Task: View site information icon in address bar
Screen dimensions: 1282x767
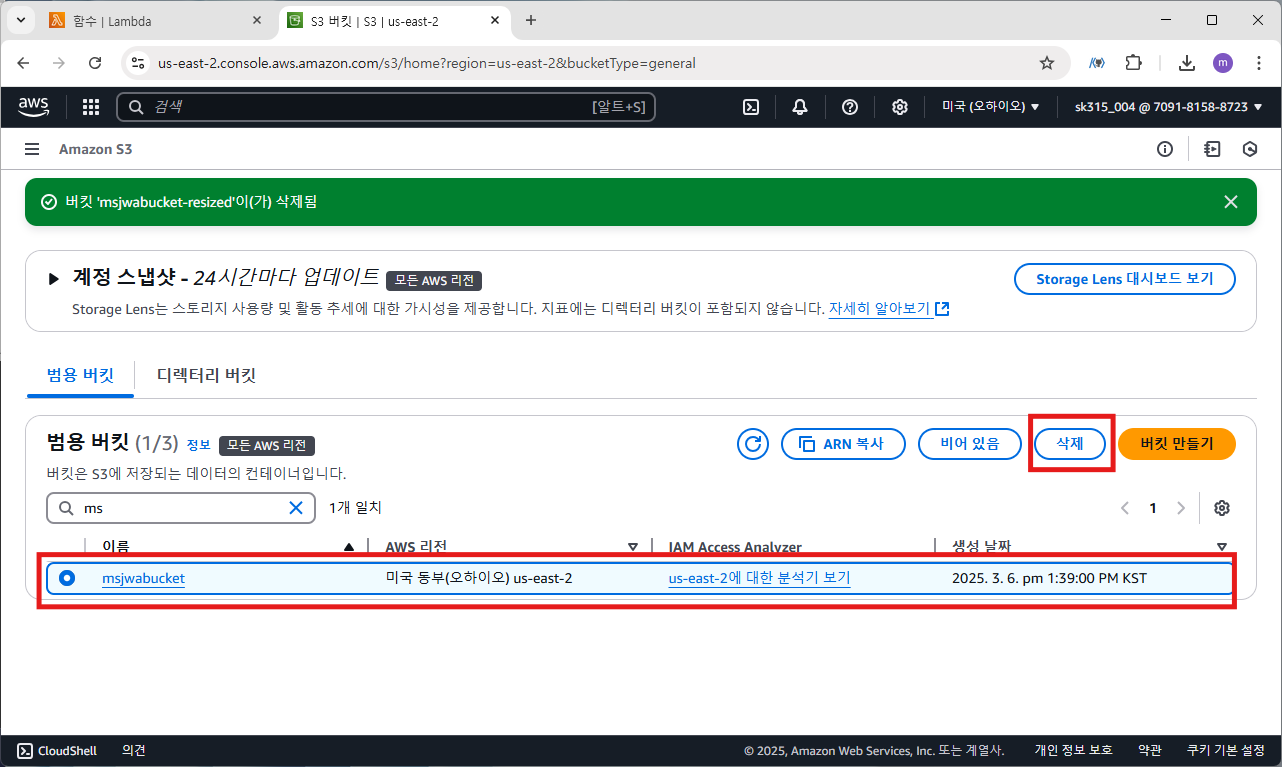Action: pos(139,63)
